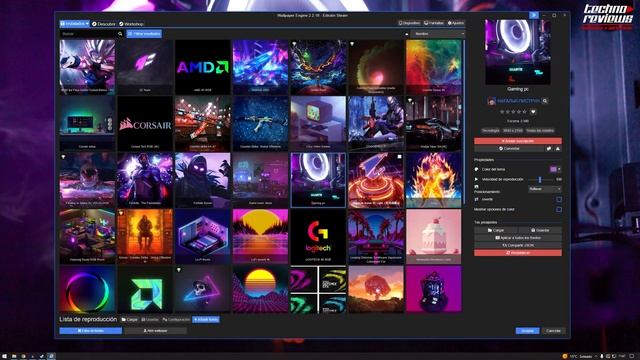Click the Cargar preset button
640x360 pixels.
point(496,230)
